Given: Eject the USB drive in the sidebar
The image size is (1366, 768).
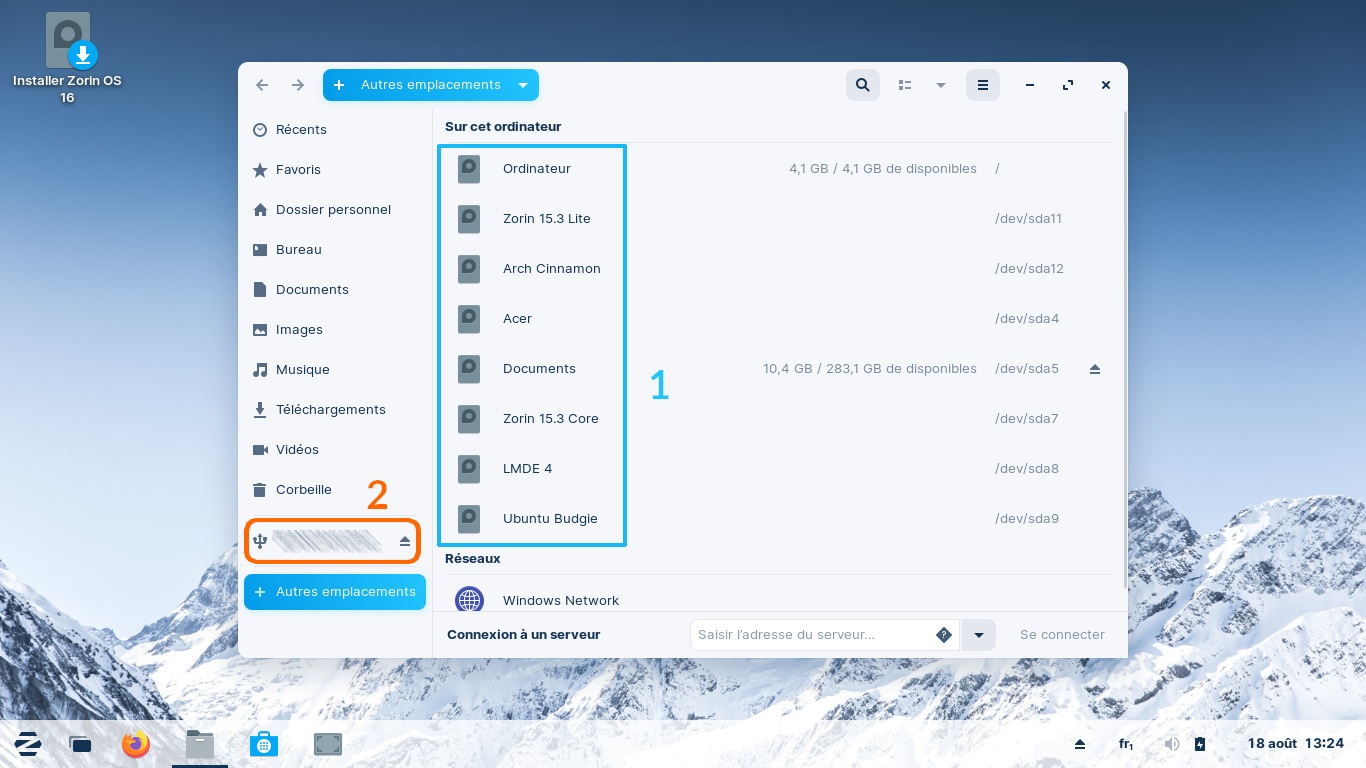Looking at the screenshot, I should tap(405, 541).
